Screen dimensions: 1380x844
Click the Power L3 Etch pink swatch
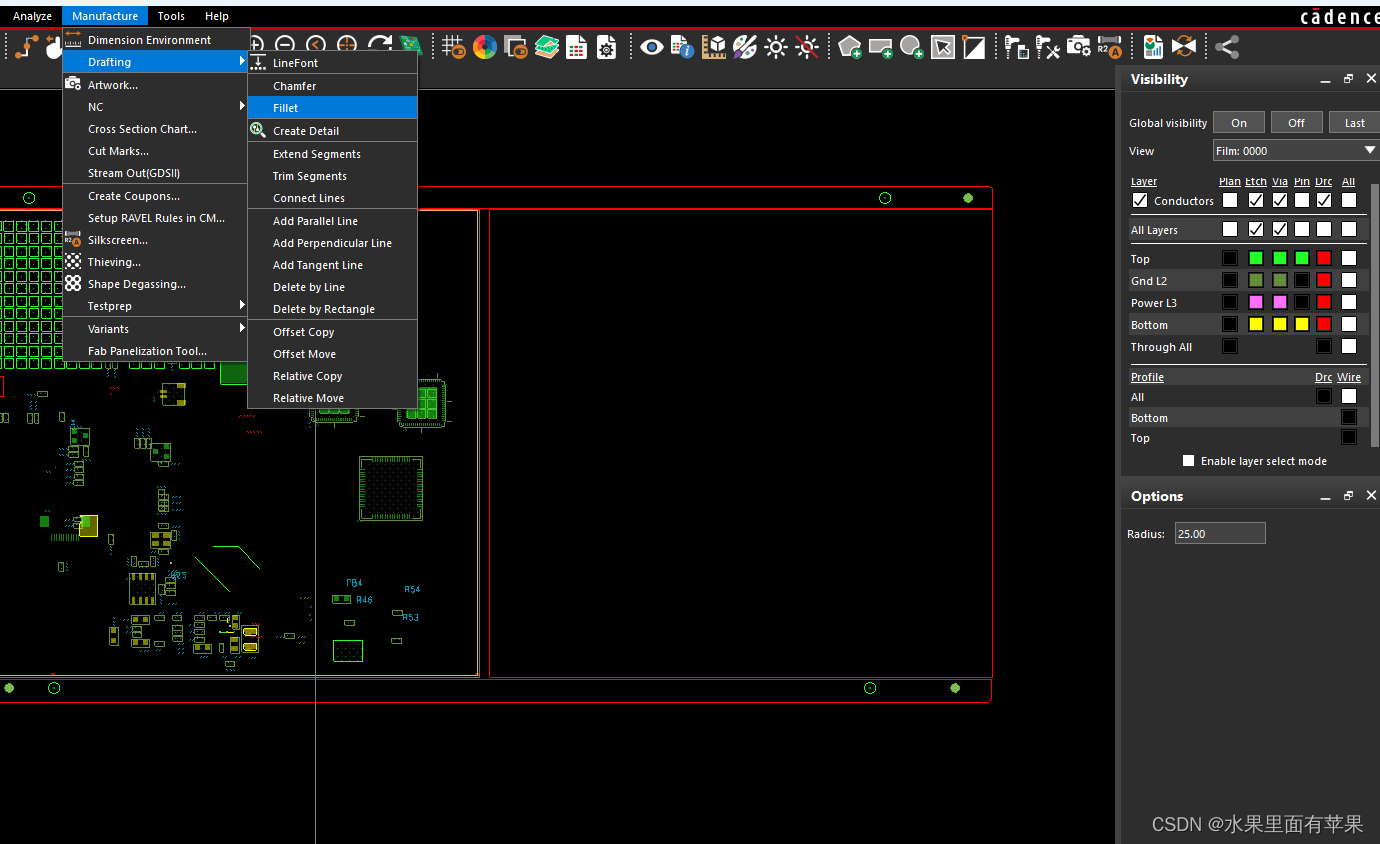[x=1256, y=302]
